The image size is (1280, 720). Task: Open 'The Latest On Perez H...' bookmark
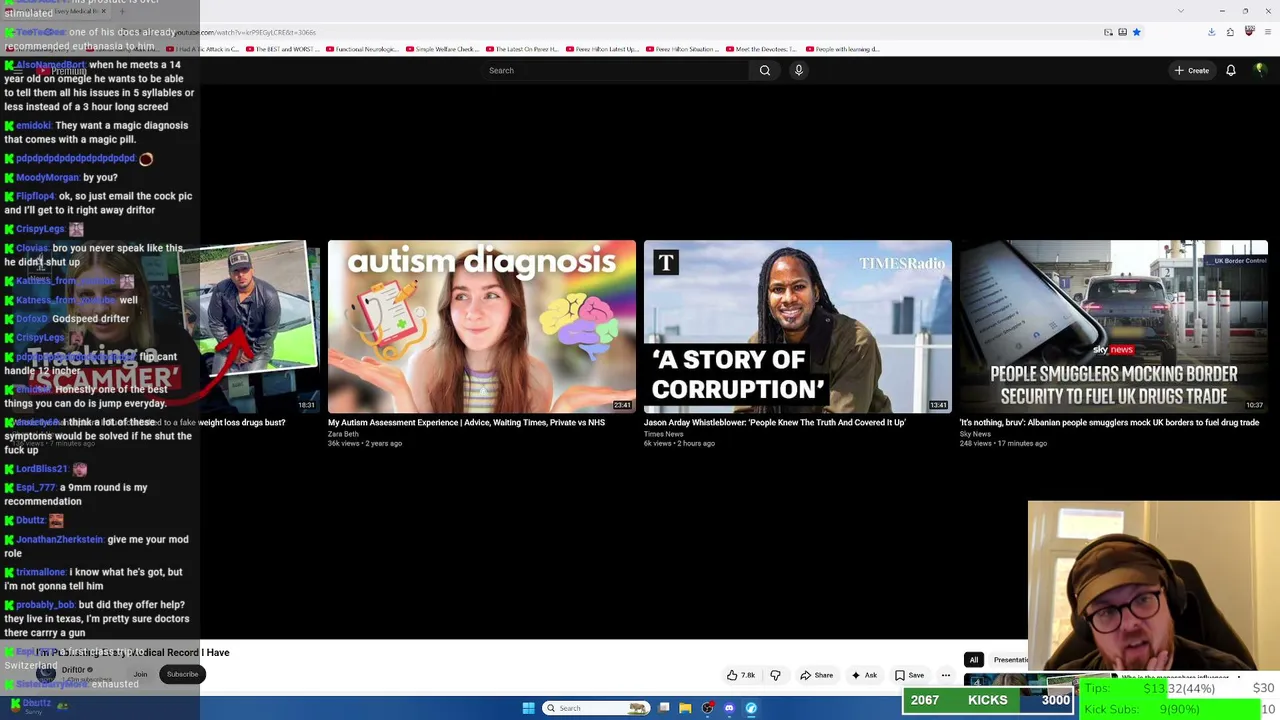(x=522, y=49)
